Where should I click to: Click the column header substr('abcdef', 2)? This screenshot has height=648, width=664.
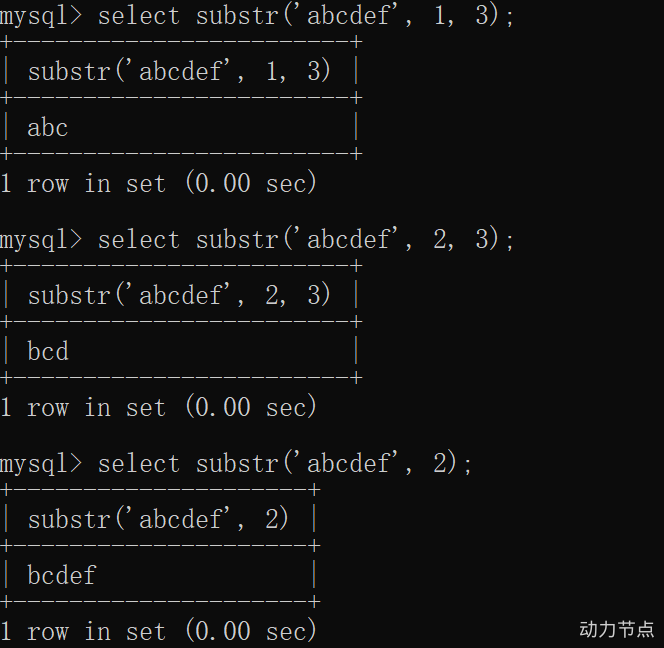pyautogui.click(x=158, y=519)
